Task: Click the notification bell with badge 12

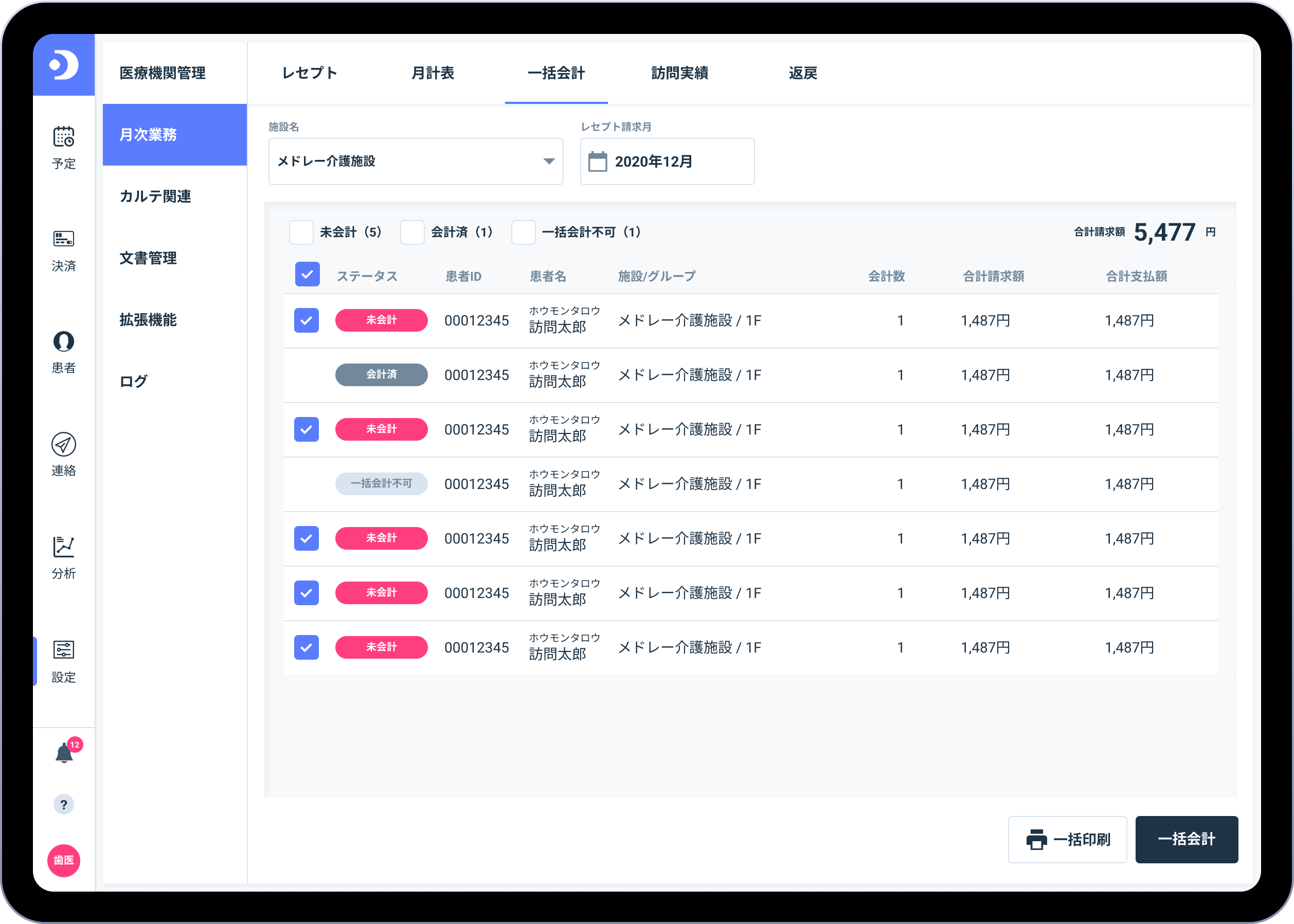Action: click(64, 753)
